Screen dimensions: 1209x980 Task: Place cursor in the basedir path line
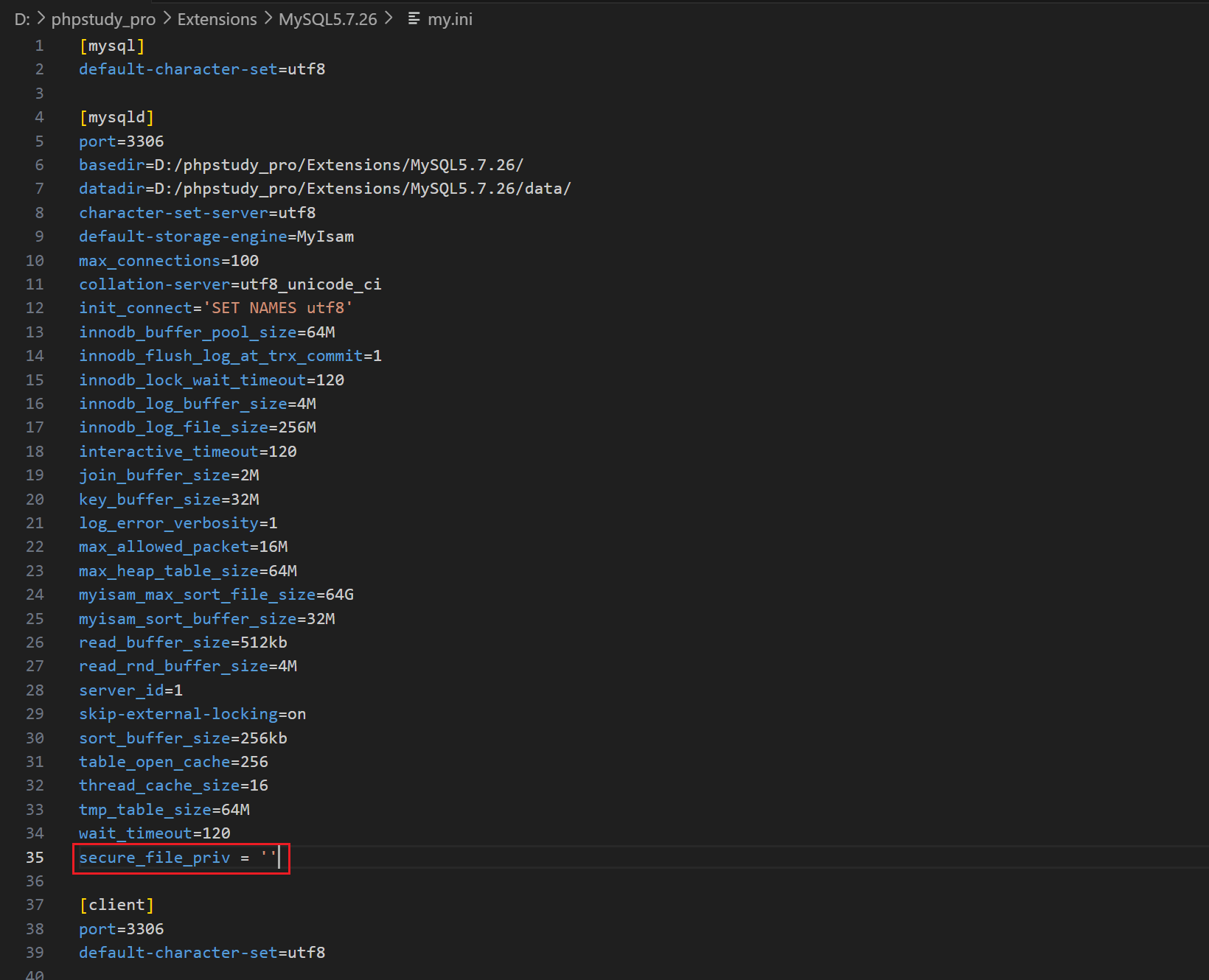301,165
